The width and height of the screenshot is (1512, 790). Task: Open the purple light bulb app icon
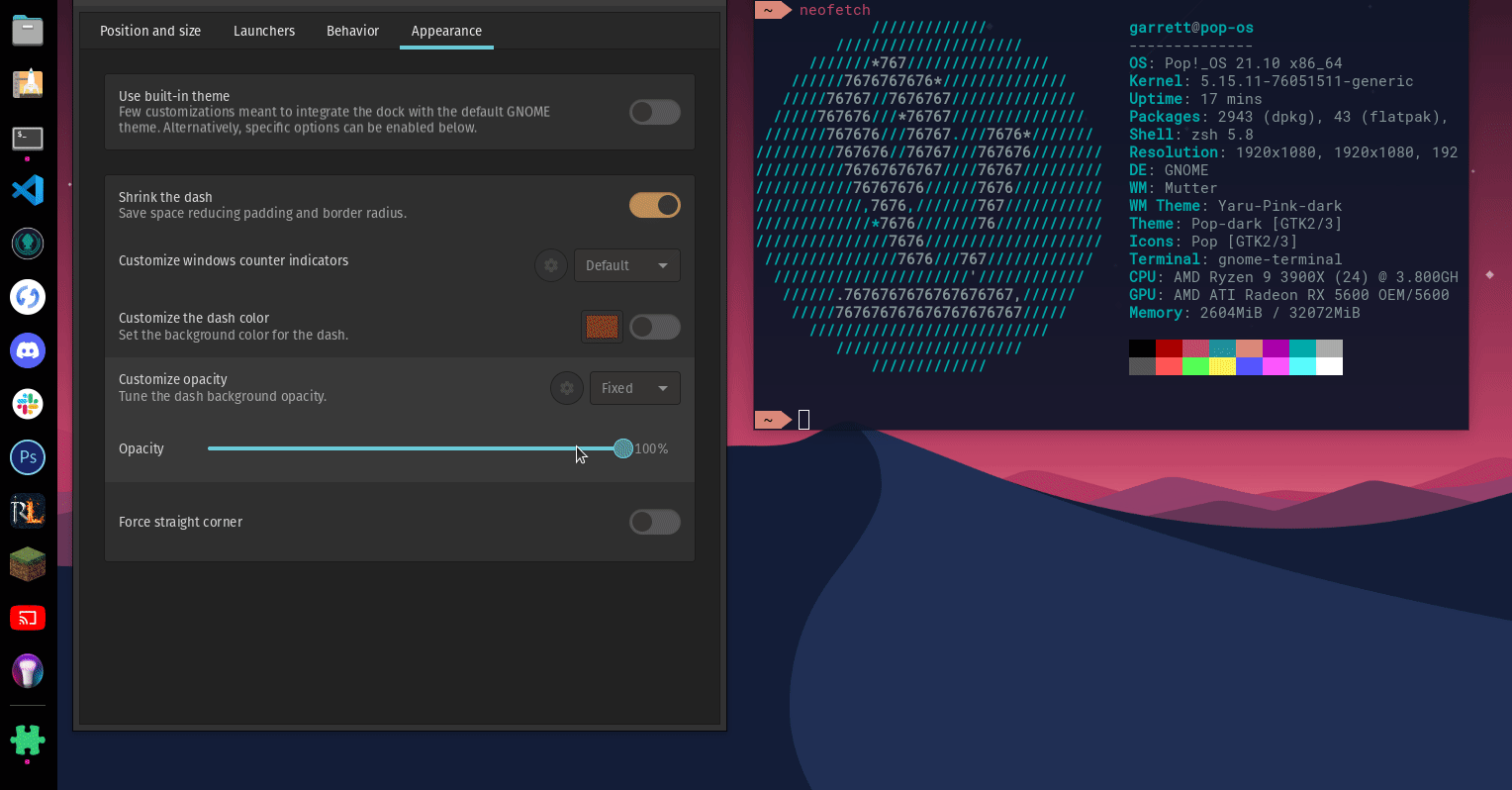click(28, 671)
